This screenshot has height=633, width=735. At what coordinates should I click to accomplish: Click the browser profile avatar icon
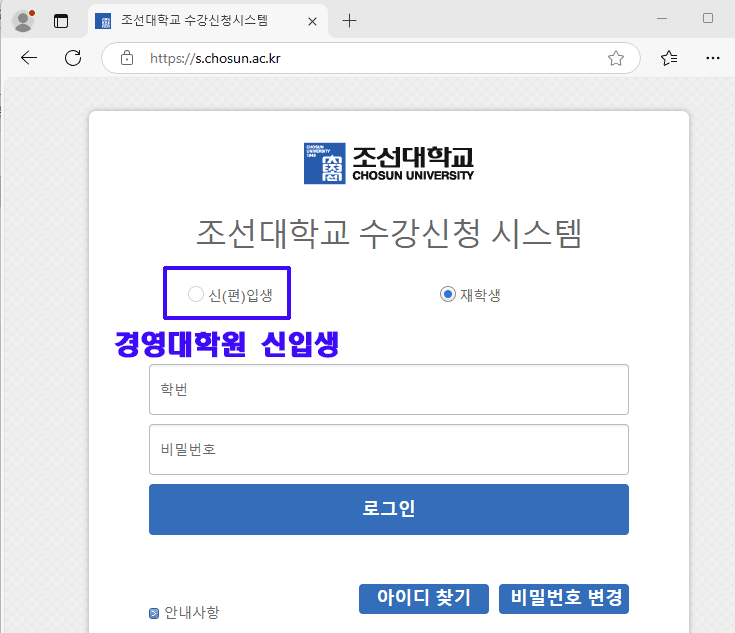click(22, 20)
